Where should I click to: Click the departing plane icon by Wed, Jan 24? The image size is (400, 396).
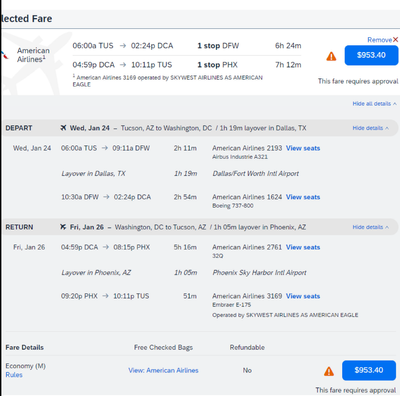63,128
